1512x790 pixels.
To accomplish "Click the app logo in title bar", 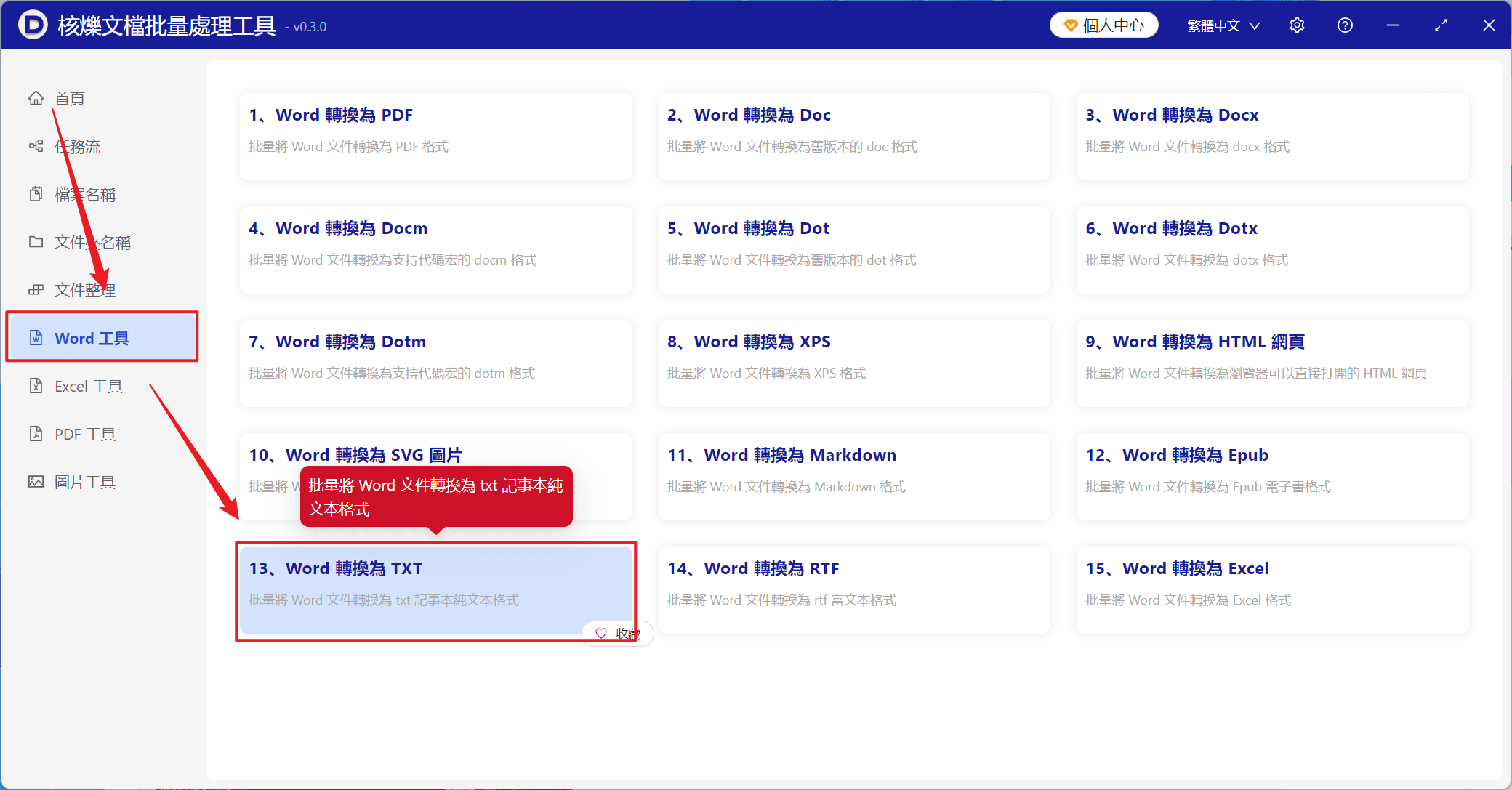I will tap(33, 25).
